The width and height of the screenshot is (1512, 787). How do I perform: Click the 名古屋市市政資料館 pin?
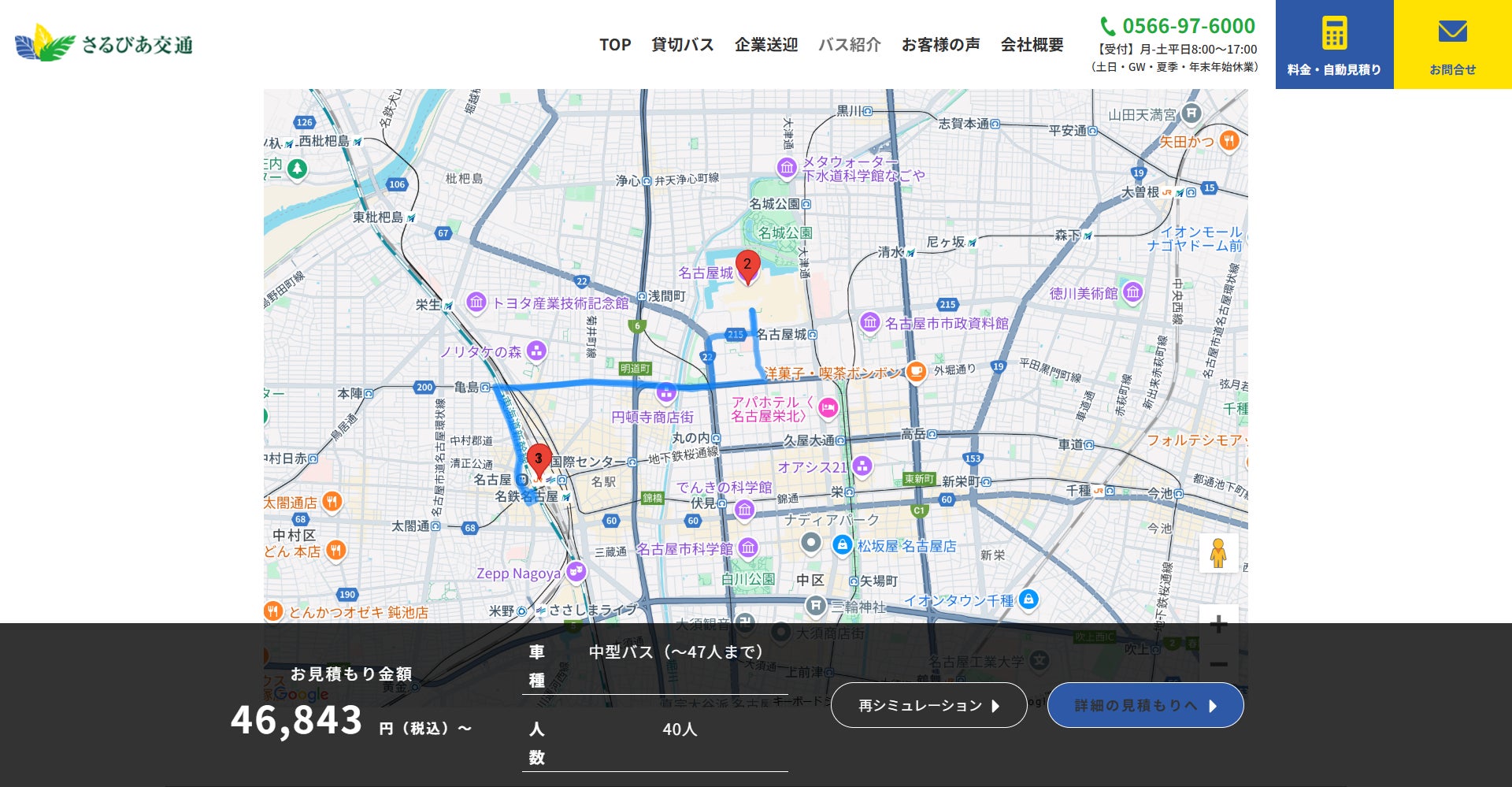pyautogui.click(x=869, y=323)
